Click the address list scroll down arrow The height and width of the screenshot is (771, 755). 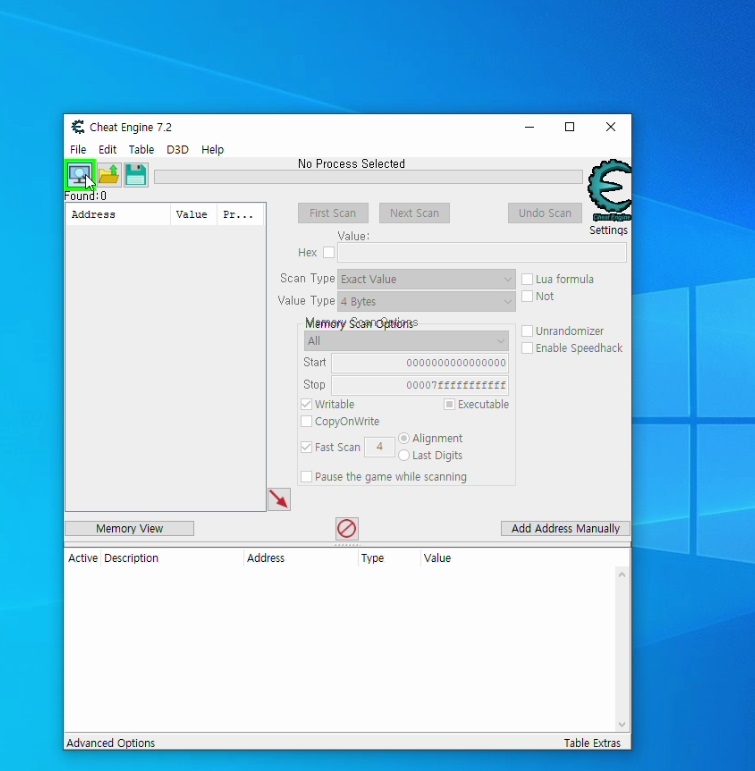(622, 725)
